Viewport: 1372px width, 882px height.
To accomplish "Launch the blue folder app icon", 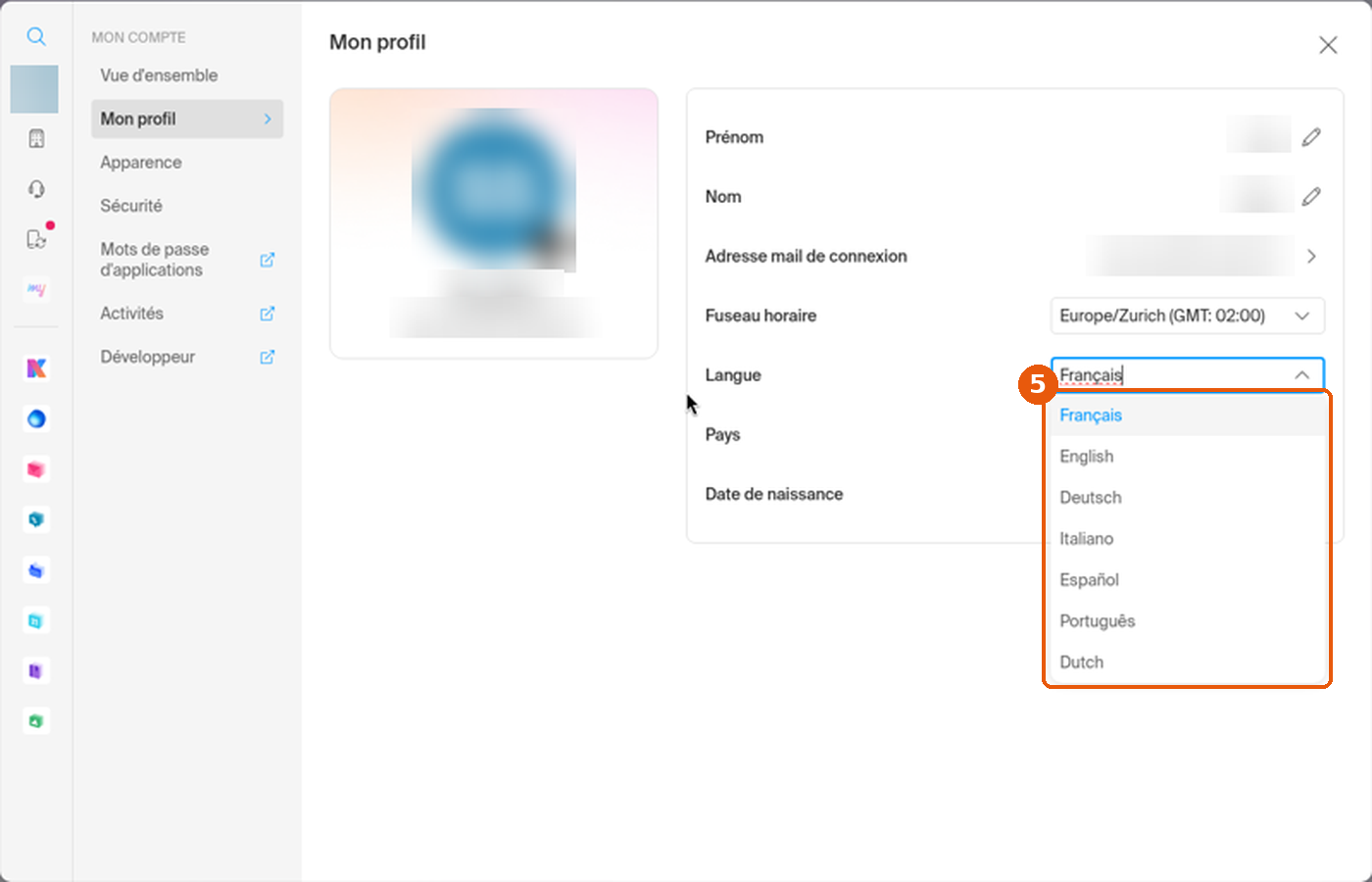I will (36, 570).
